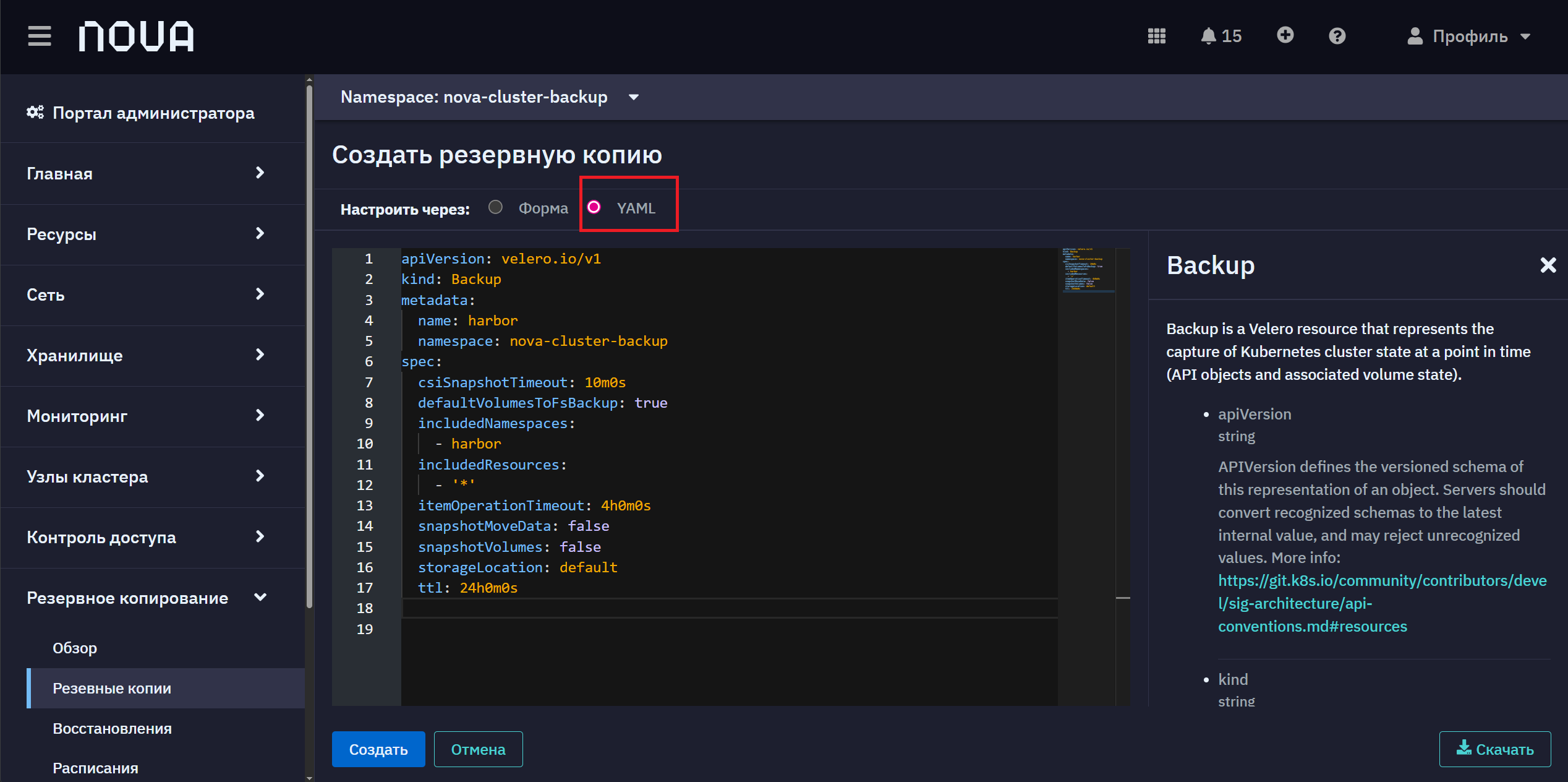This screenshot has width=1568, height=782.
Task: Open the help question mark icon
Action: point(1337,36)
